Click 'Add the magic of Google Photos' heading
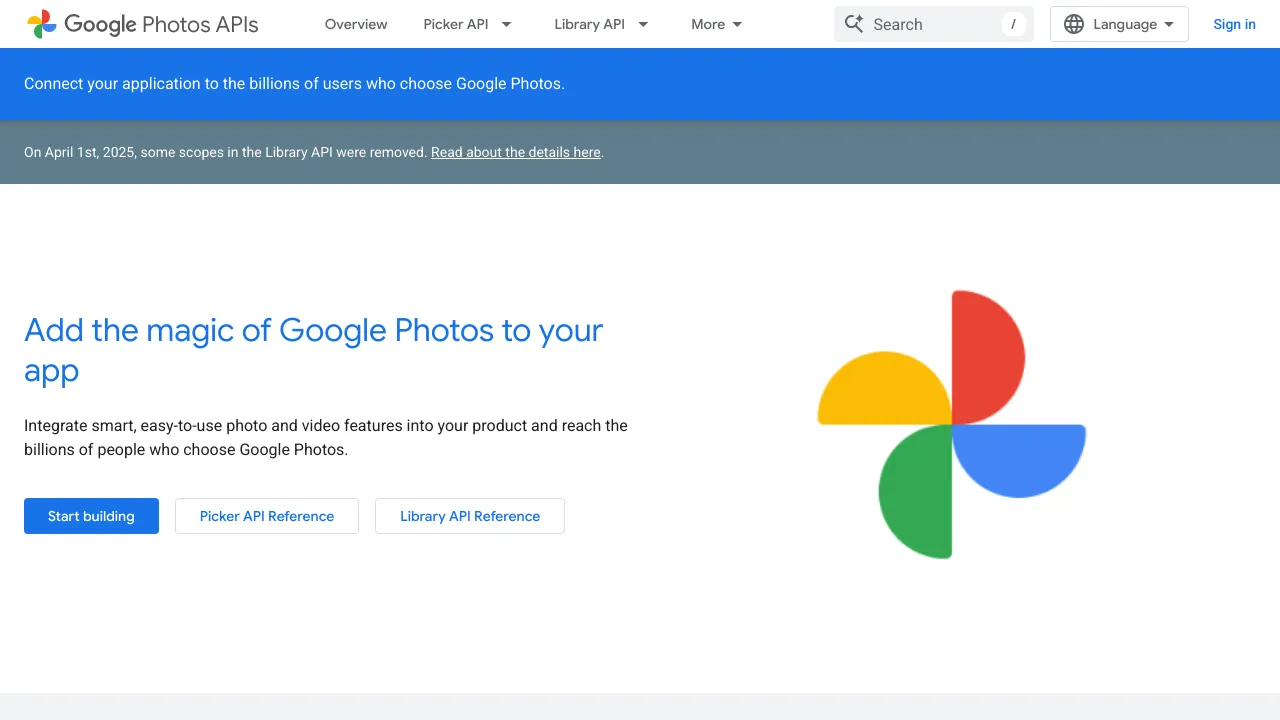 click(x=313, y=350)
